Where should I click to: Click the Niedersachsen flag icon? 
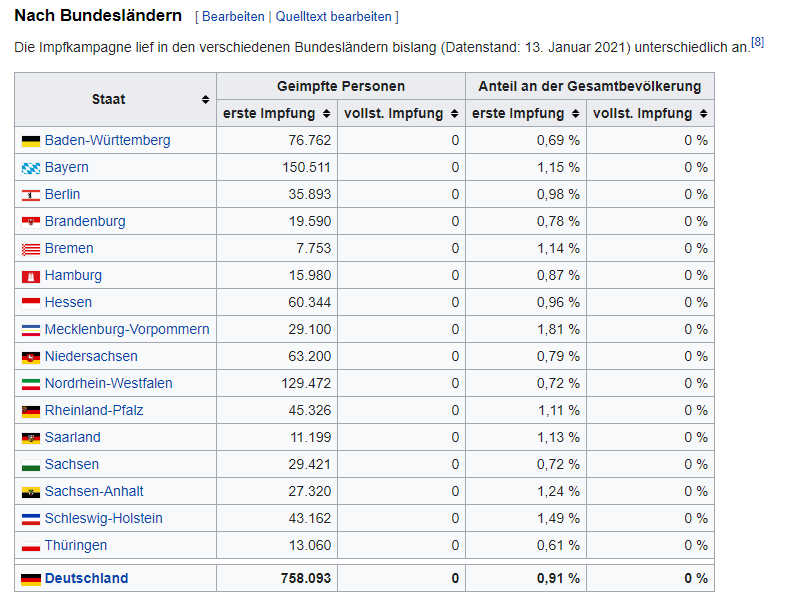click(30, 357)
